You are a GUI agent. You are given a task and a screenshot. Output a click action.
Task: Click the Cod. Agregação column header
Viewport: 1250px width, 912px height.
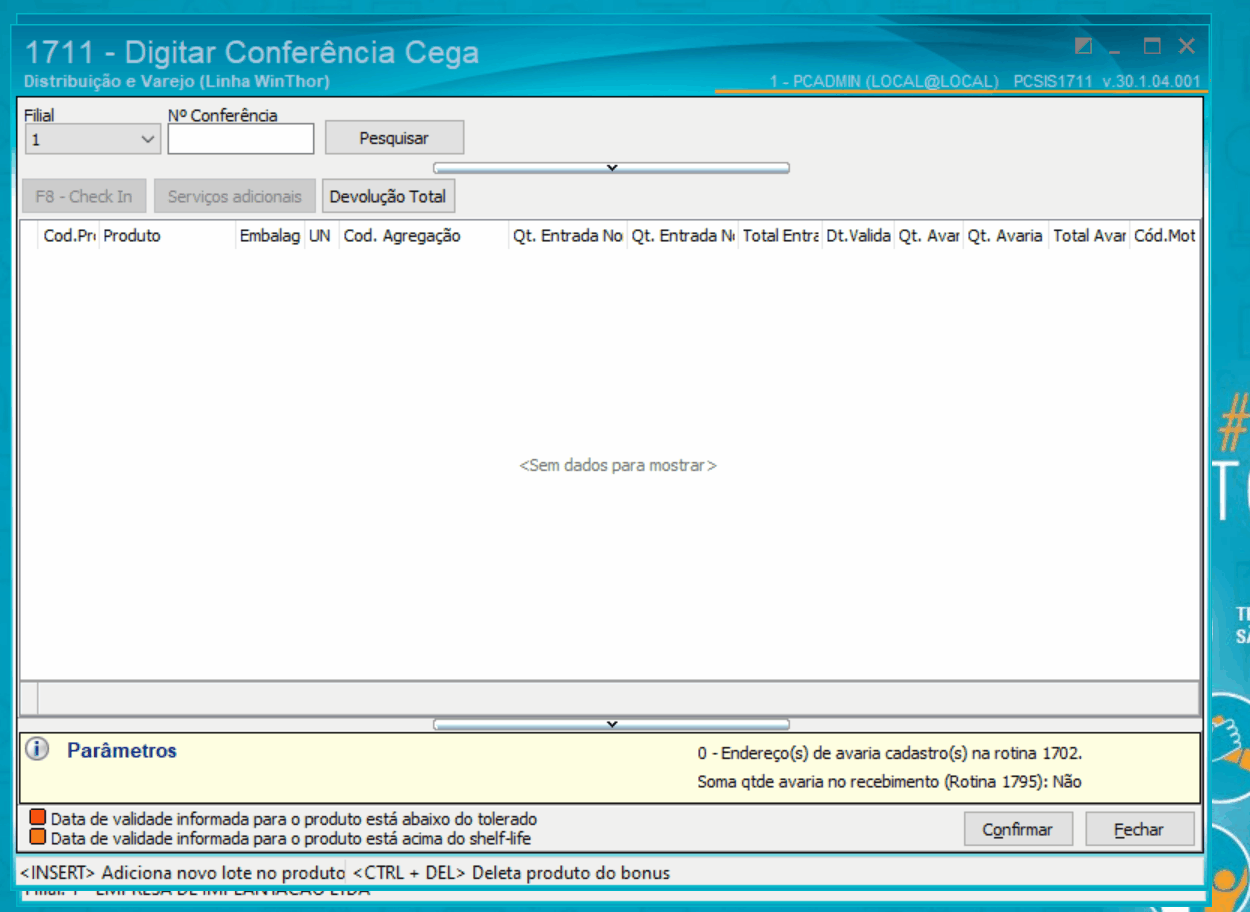pyautogui.click(x=424, y=236)
